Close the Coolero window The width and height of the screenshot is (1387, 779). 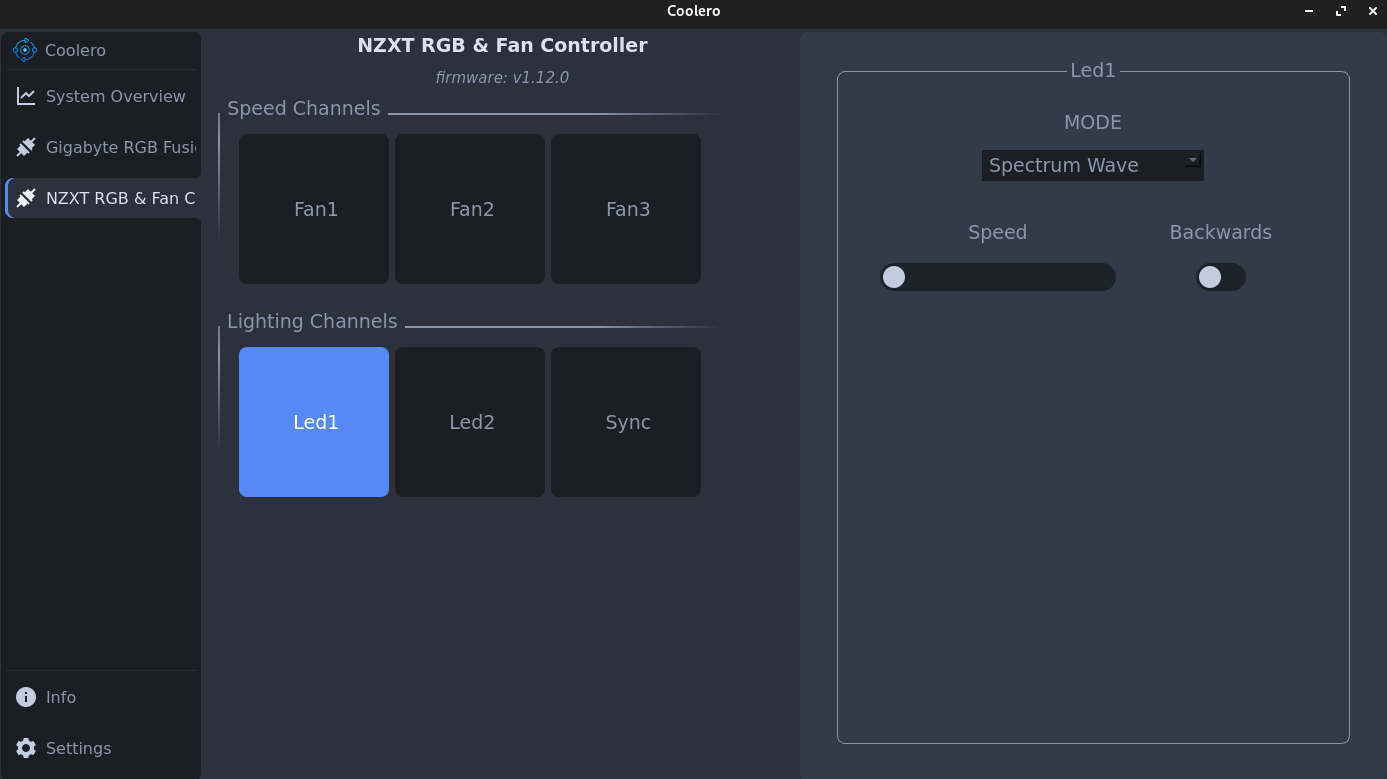[1372, 11]
